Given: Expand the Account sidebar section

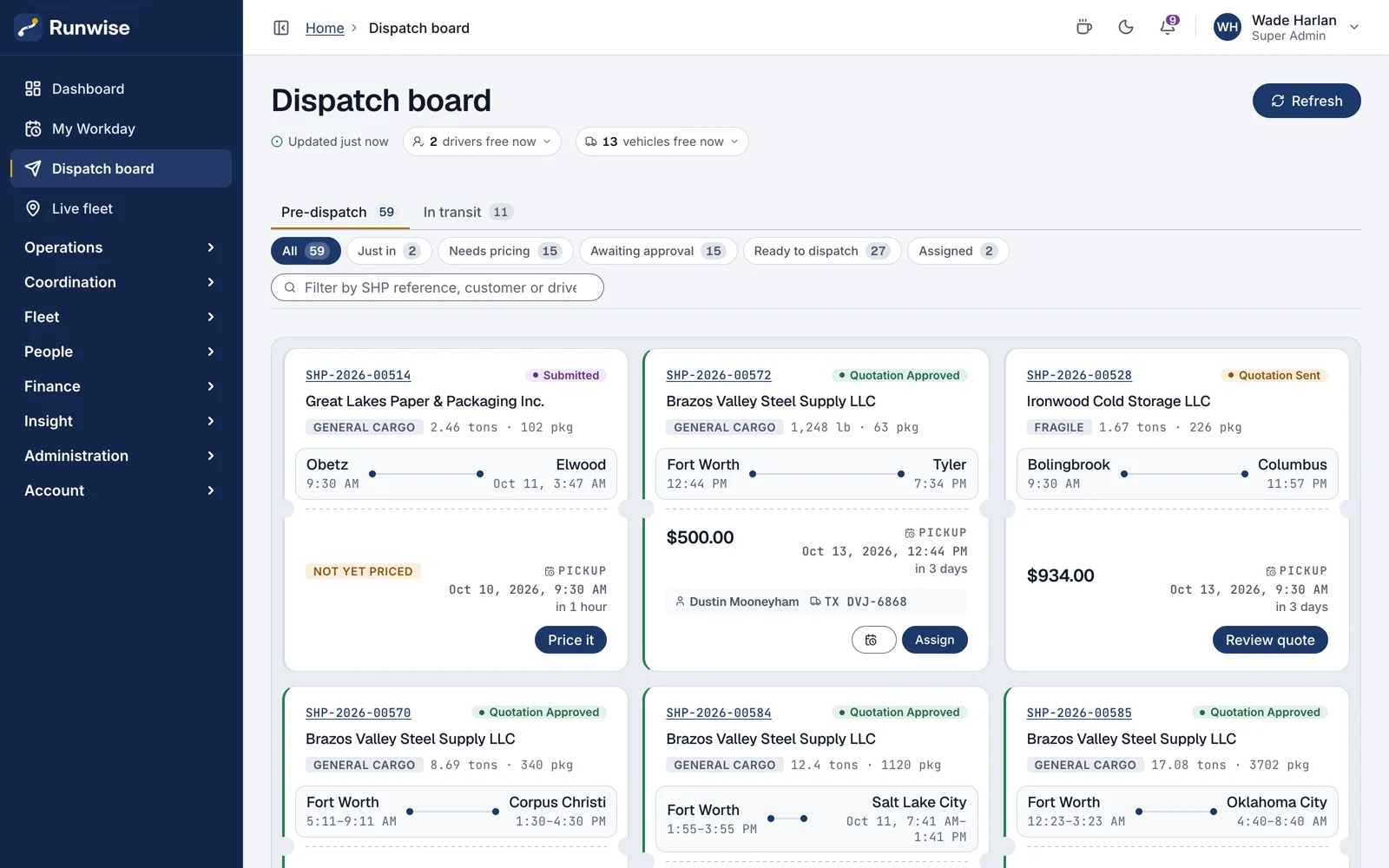Looking at the screenshot, I should pos(121,490).
